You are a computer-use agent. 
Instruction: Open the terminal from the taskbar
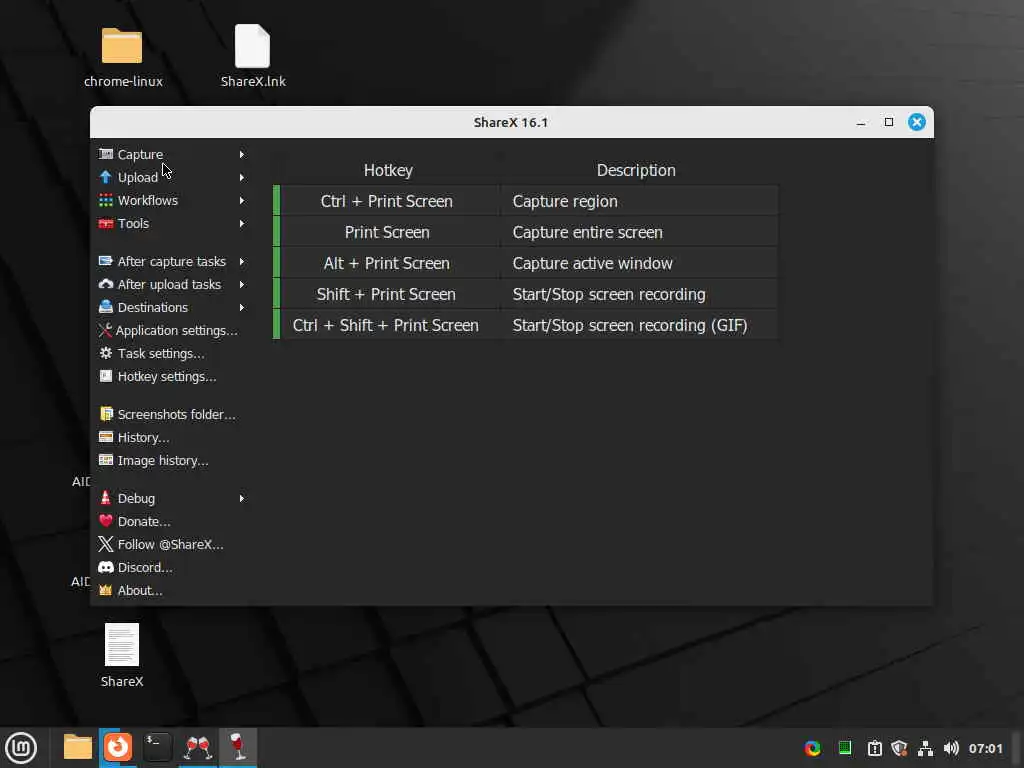(157, 747)
